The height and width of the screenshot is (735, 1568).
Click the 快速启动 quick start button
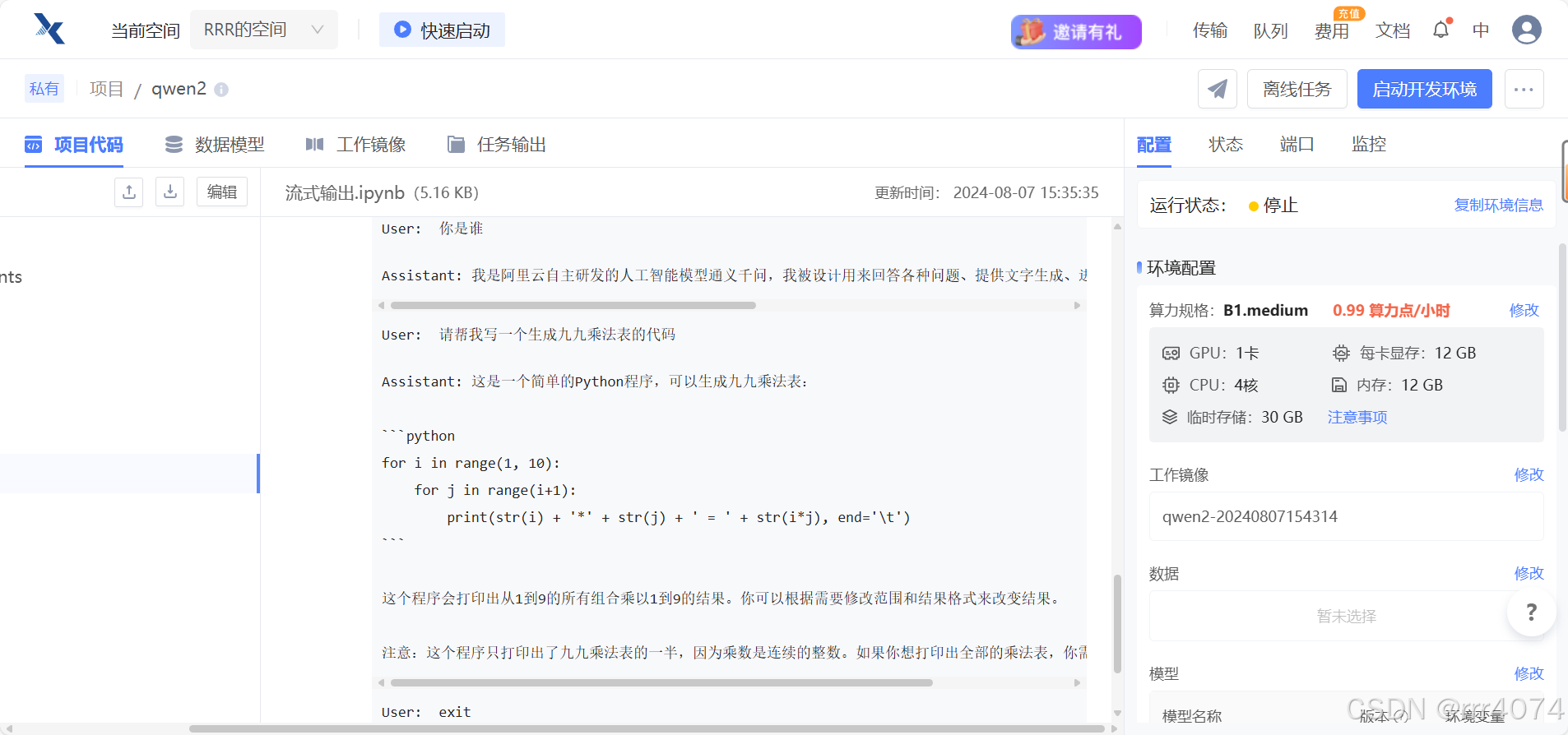coord(442,30)
